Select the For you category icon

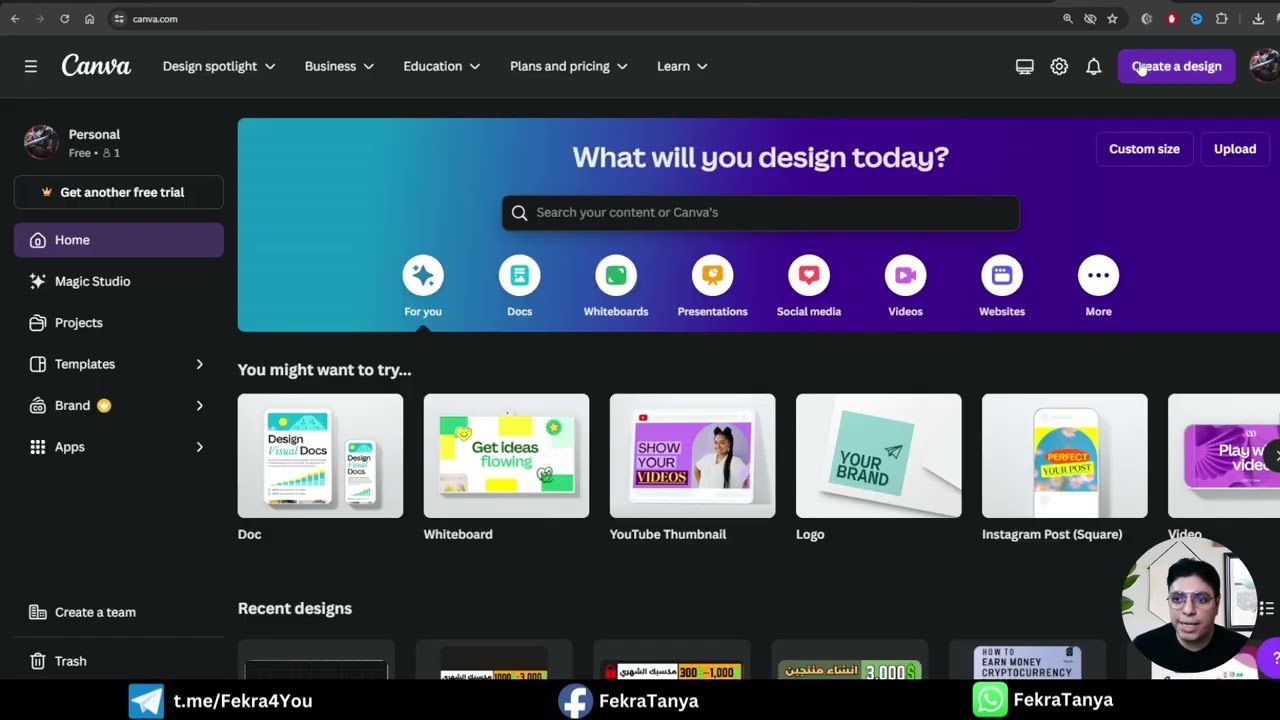(x=423, y=275)
